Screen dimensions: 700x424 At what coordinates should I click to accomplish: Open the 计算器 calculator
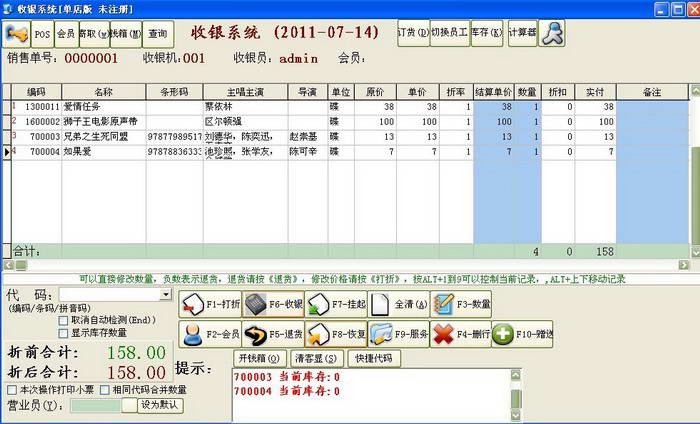pyautogui.click(x=523, y=33)
